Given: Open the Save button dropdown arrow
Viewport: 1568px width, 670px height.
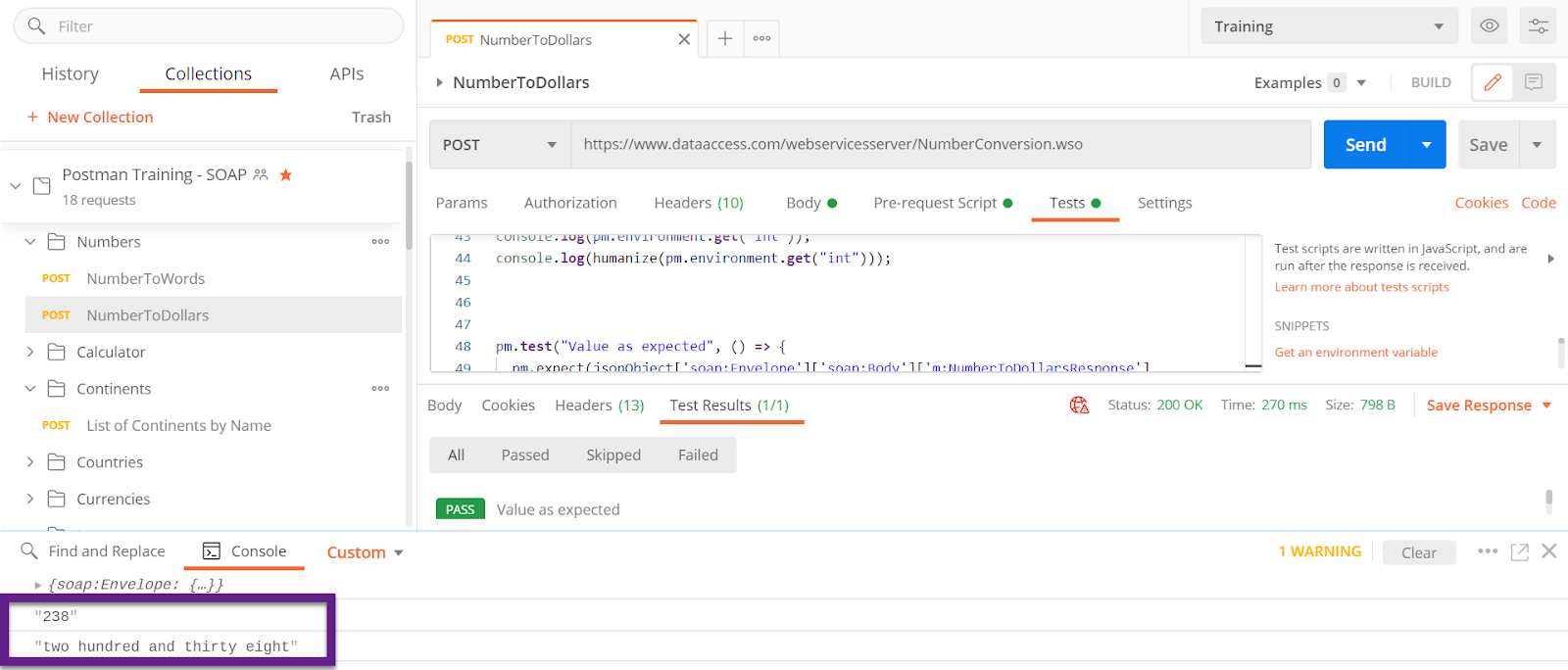Looking at the screenshot, I should 1538,145.
